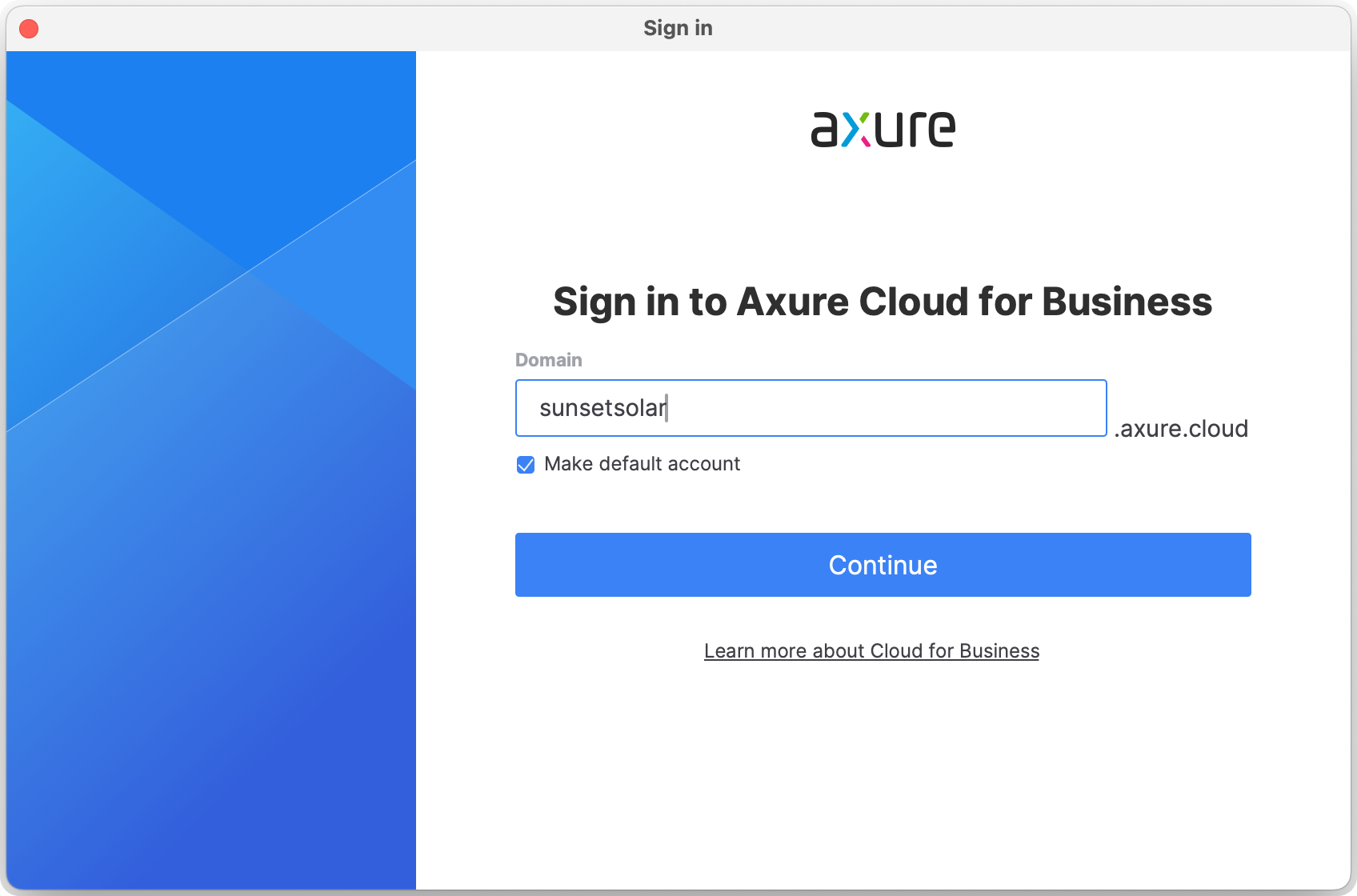Click the .axure.cloud domain suffix

click(x=1180, y=429)
